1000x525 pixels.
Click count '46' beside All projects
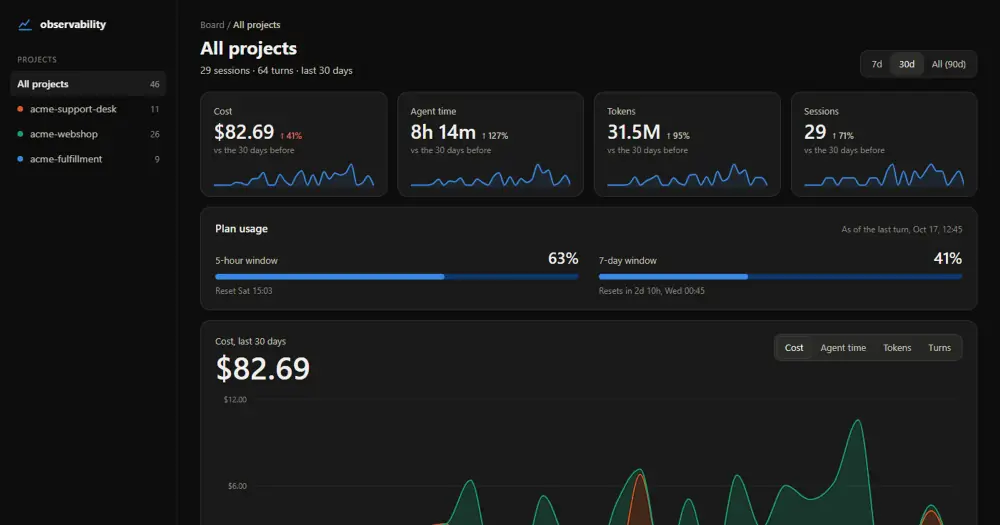(x=154, y=84)
